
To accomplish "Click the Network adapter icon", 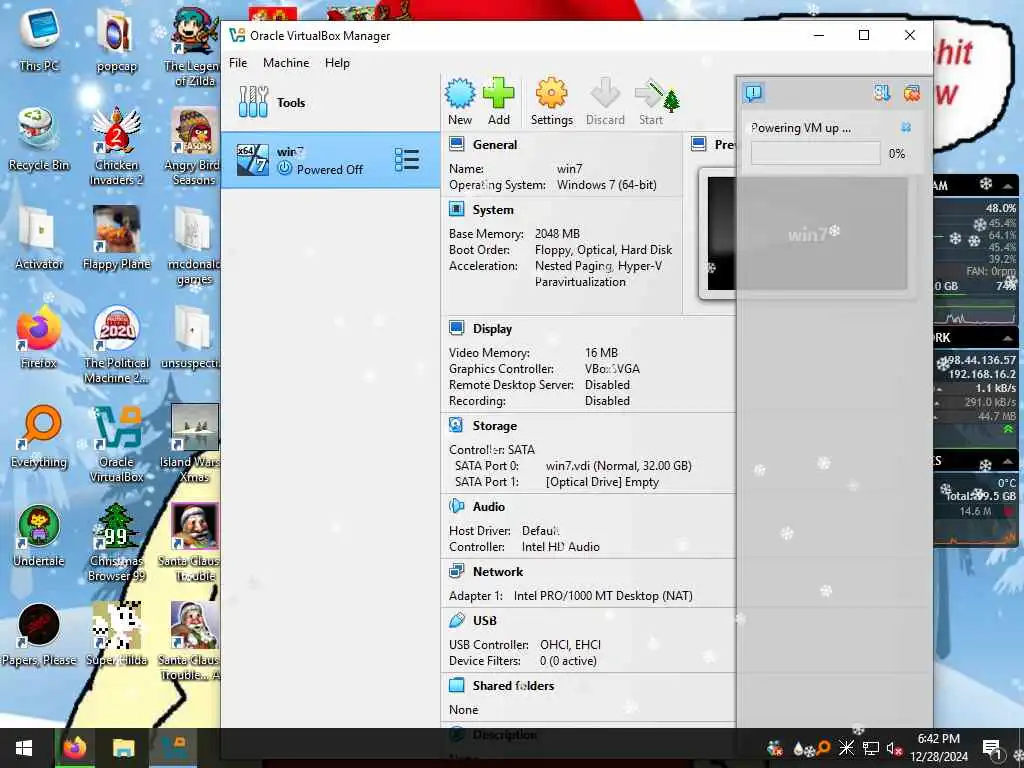I will (456, 571).
